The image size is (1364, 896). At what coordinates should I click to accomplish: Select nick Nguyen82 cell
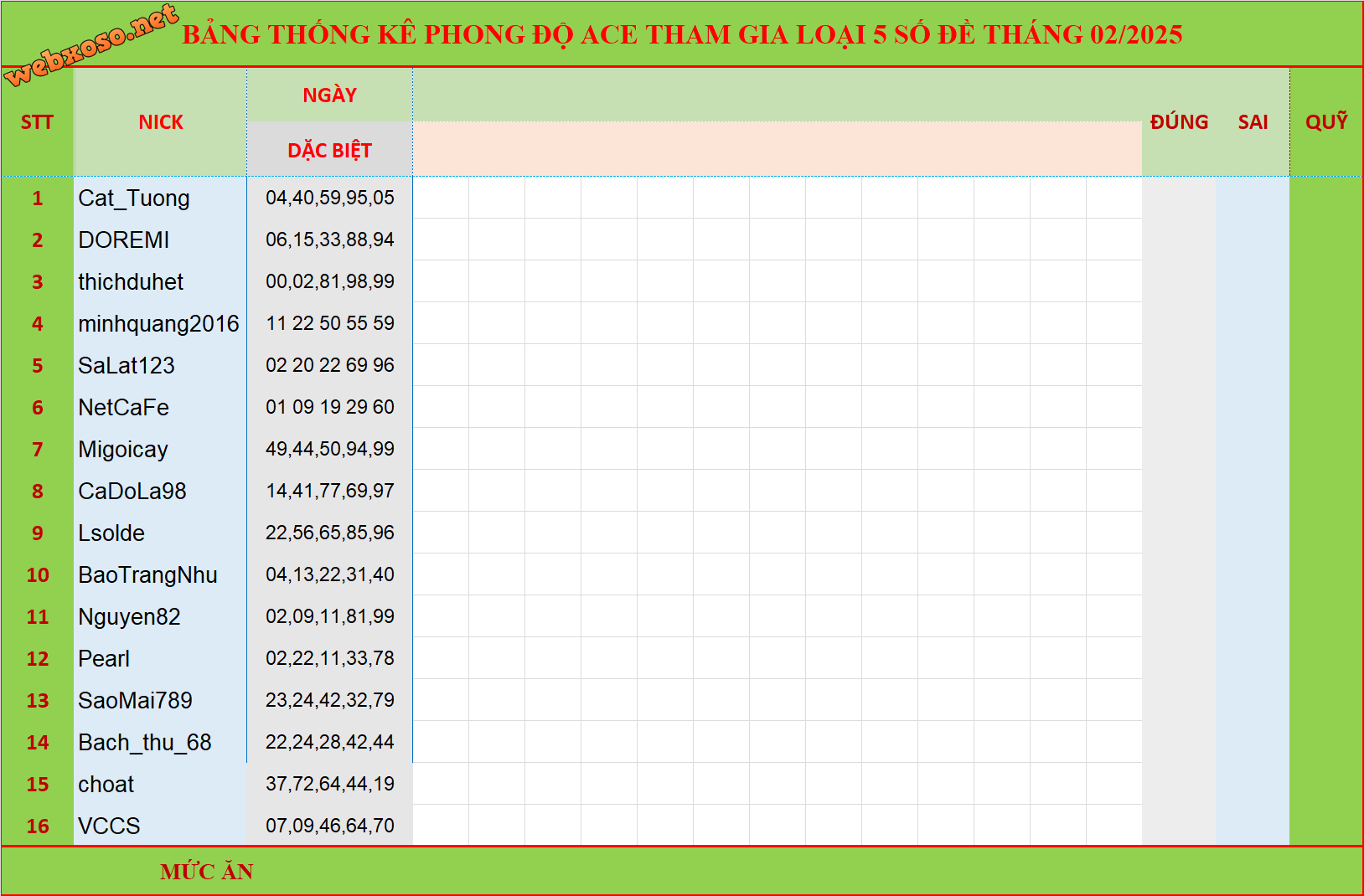161,616
